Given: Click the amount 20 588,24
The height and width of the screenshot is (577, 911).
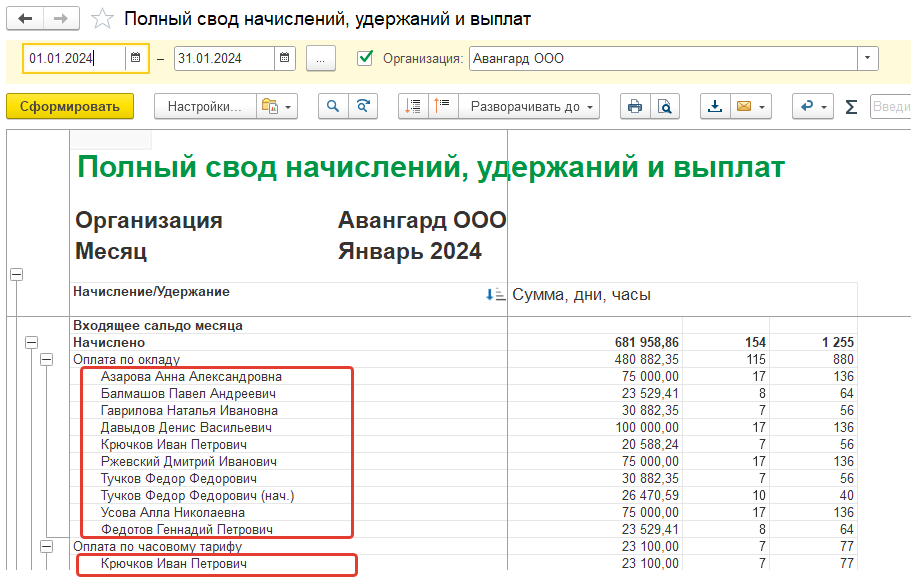Looking at the screenshot, I should click(x=650, y=445).
